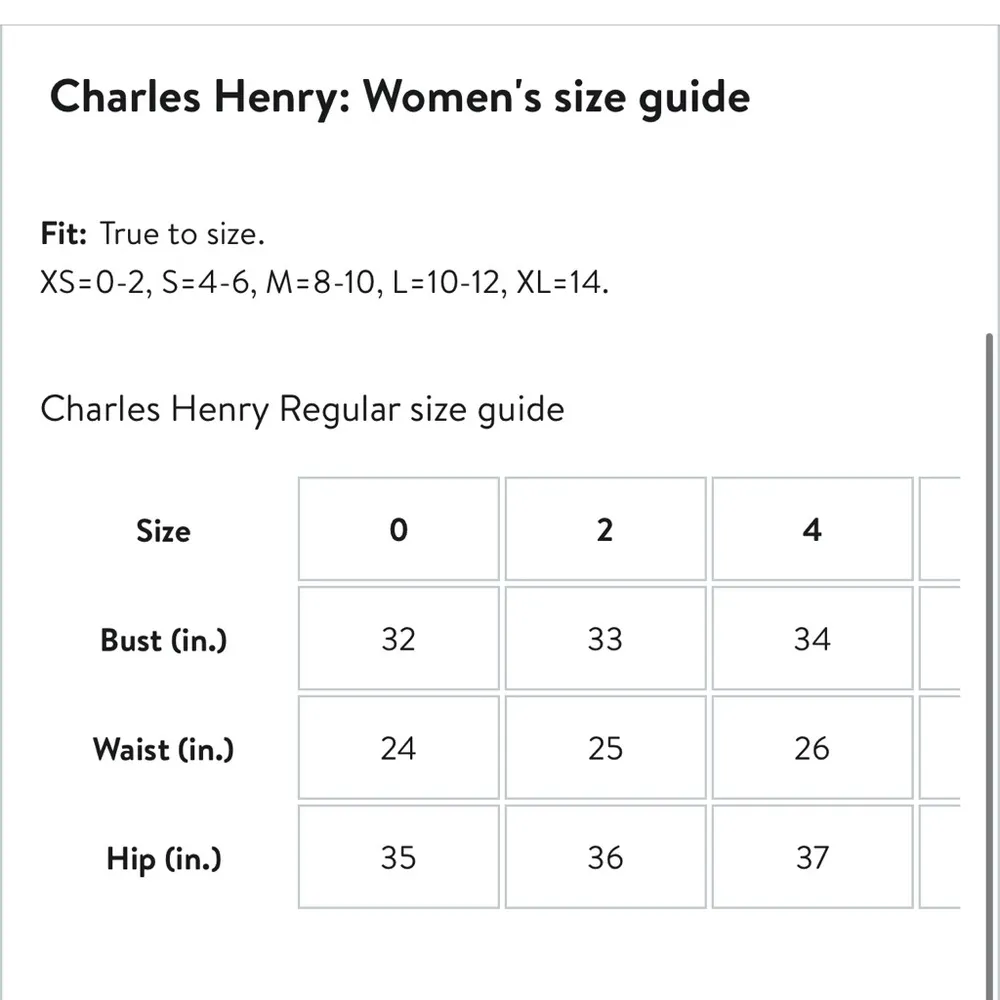
Task: Click the waist measurement 24 cell
Action: (x=398, y=748)
